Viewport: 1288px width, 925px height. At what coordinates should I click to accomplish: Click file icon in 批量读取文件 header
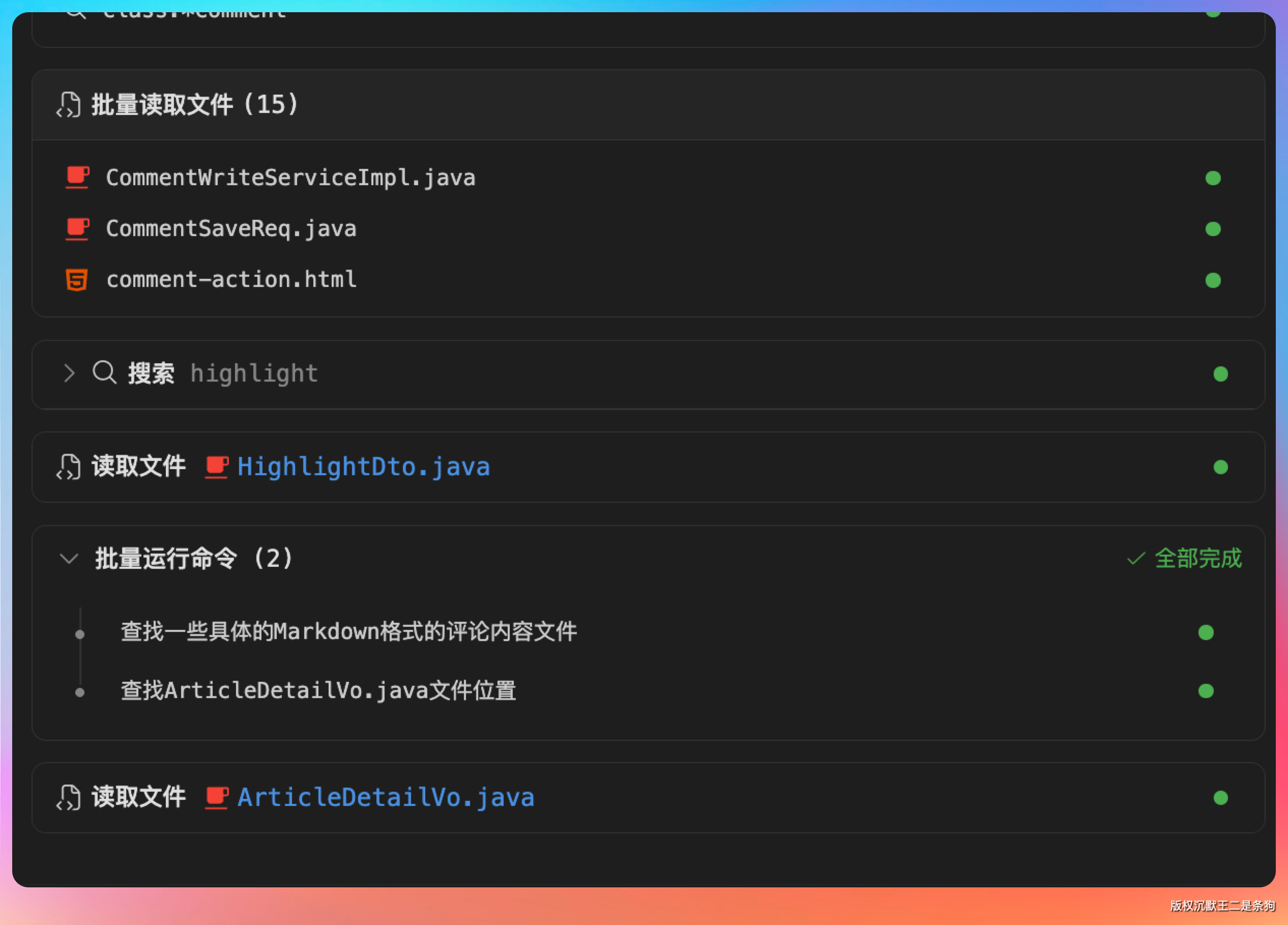pos(69,104)
